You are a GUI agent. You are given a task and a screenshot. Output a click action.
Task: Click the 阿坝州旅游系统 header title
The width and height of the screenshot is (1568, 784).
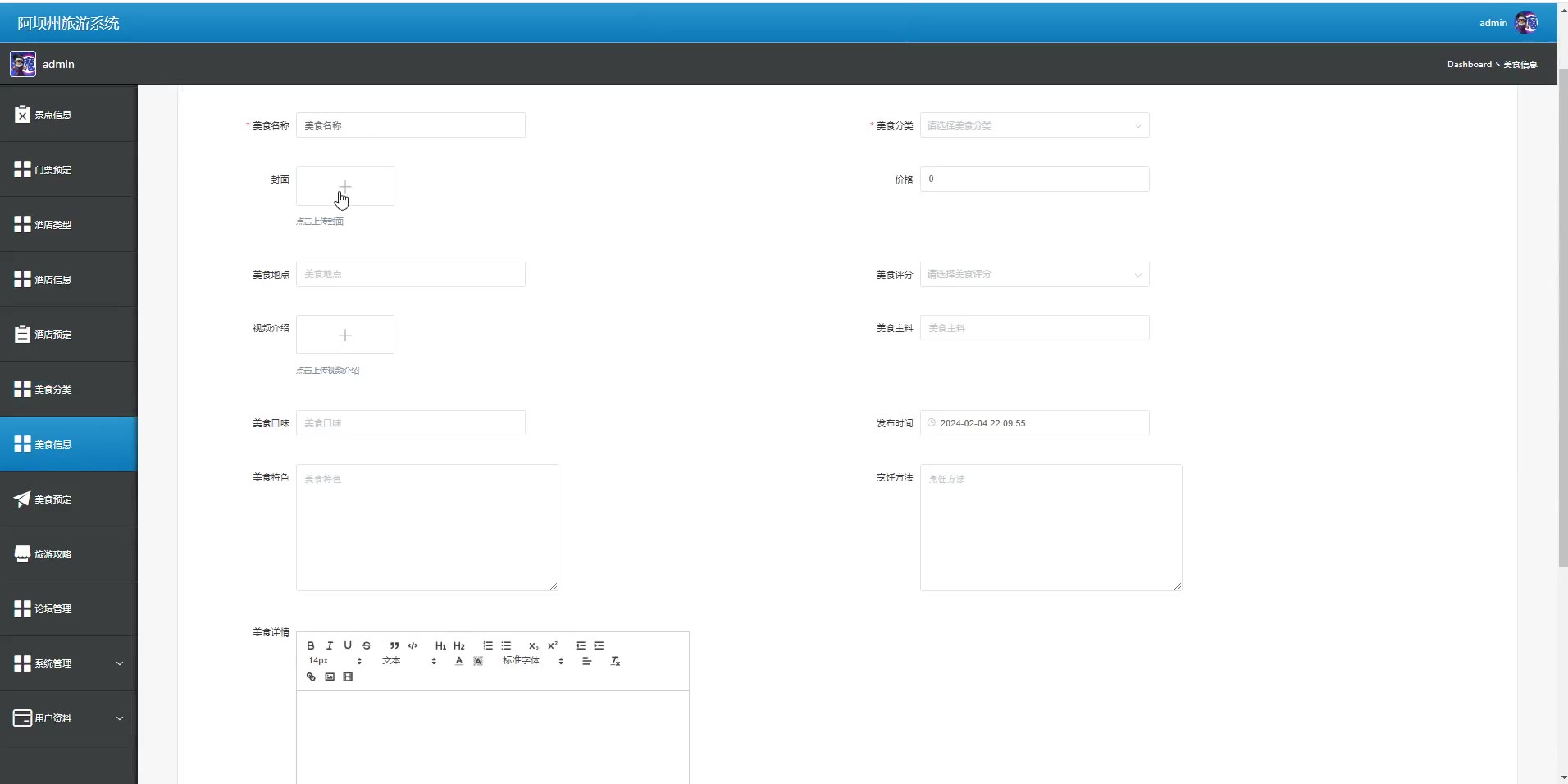68,23
